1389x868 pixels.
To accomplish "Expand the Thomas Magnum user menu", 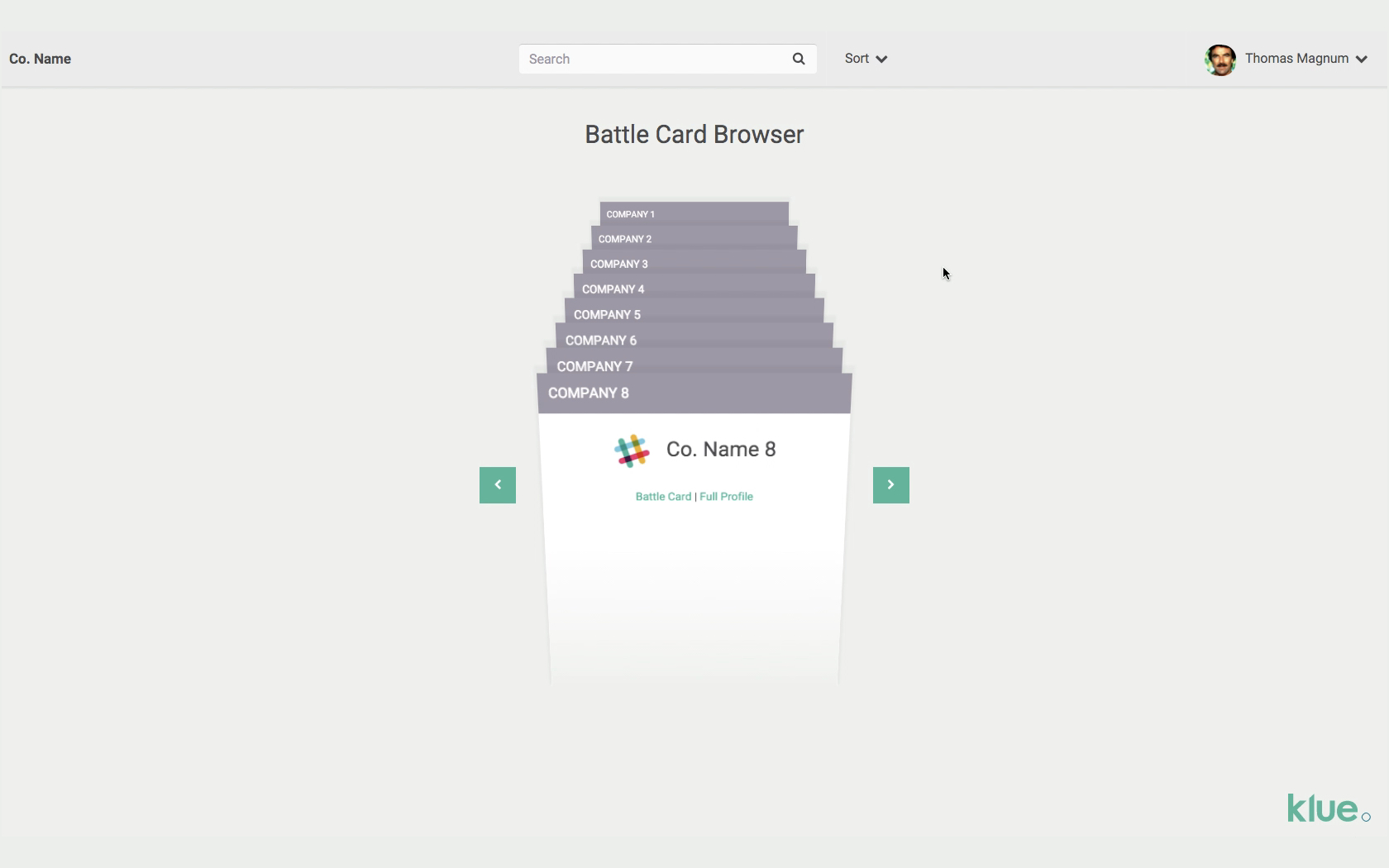I will tap(1306, 59).
